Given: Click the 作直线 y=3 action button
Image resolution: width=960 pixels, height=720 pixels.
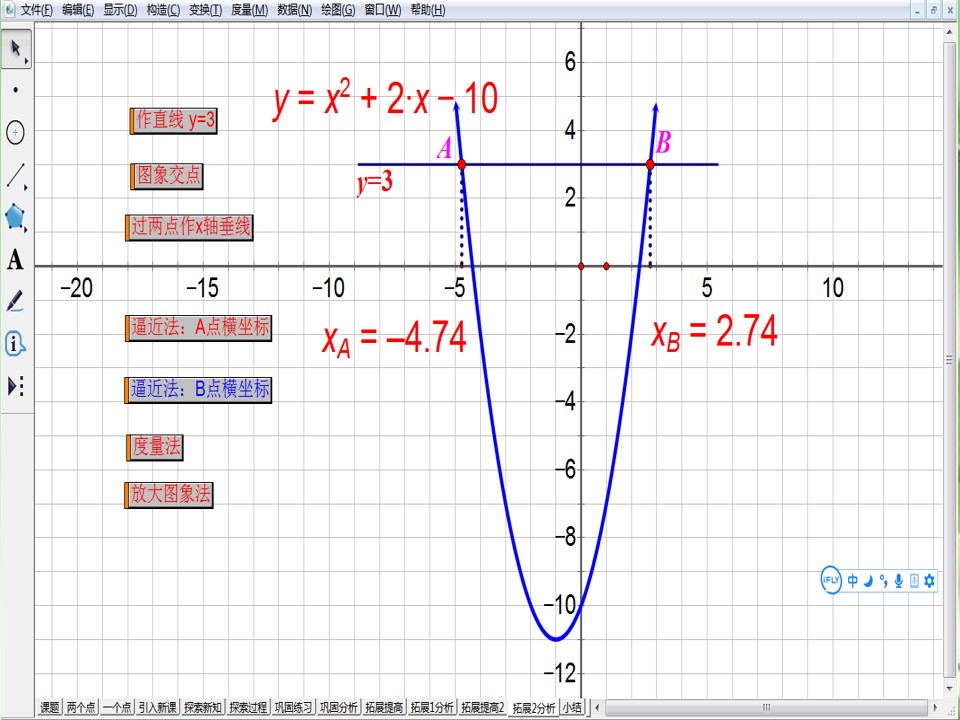Looking at the screenshot, I should click(174, 121).
